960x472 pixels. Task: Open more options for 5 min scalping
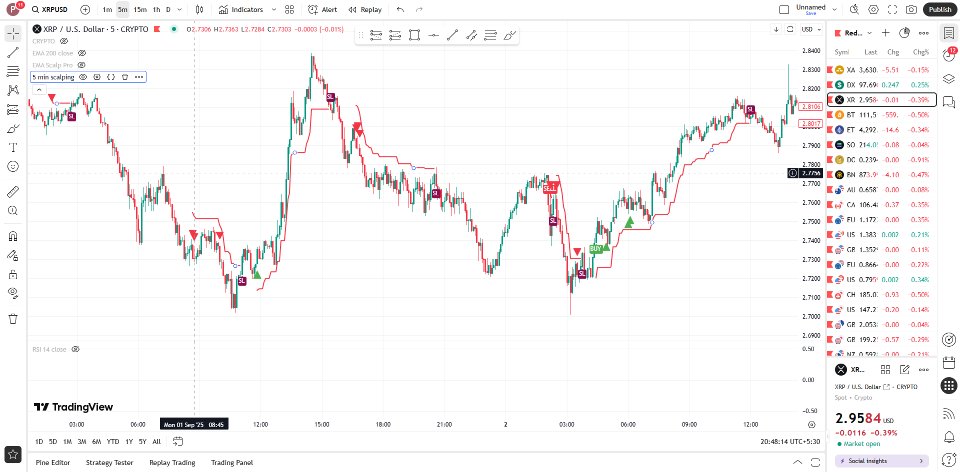tap(139, 77)
